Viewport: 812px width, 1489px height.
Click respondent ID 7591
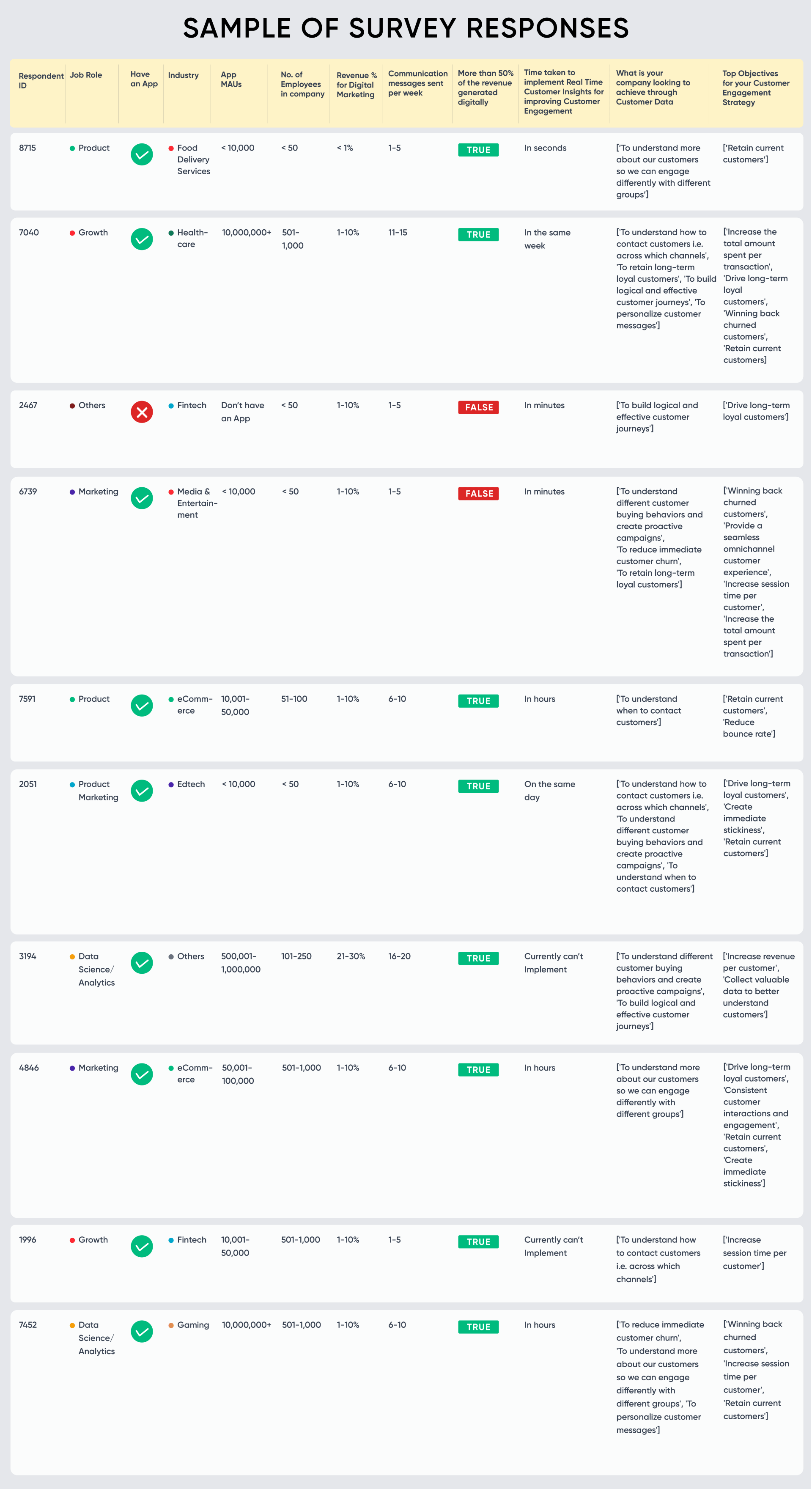point(27,699)
